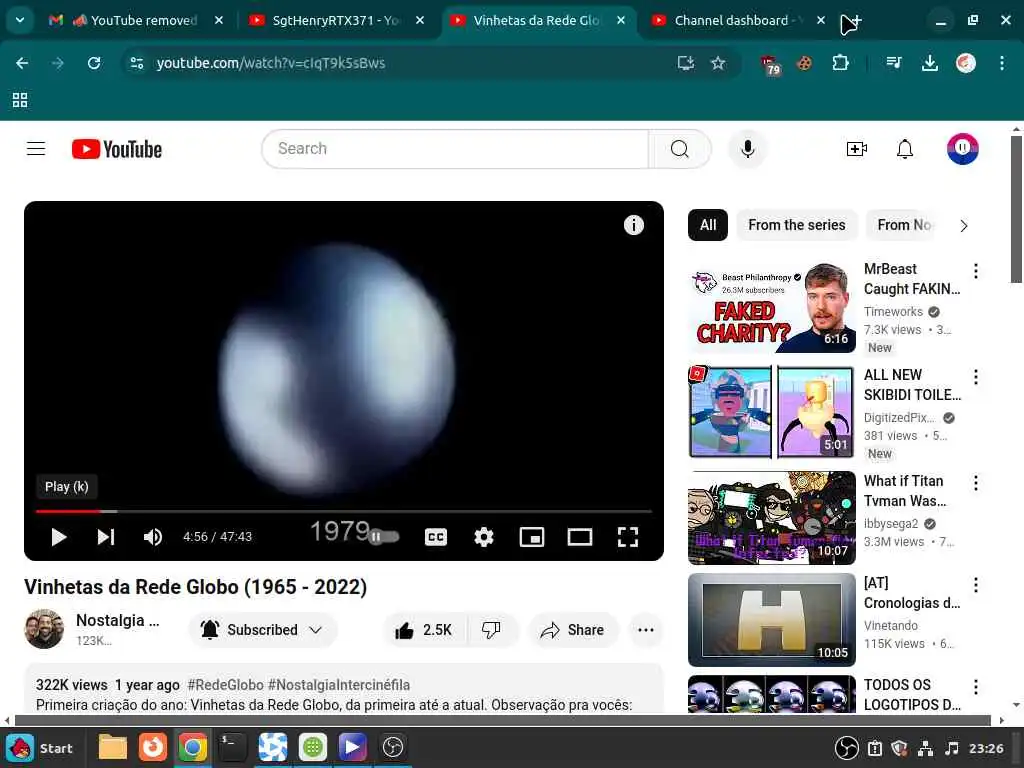Open the Start menu
The height and width of the screenshot is (768, 1024).
[40, 748]
